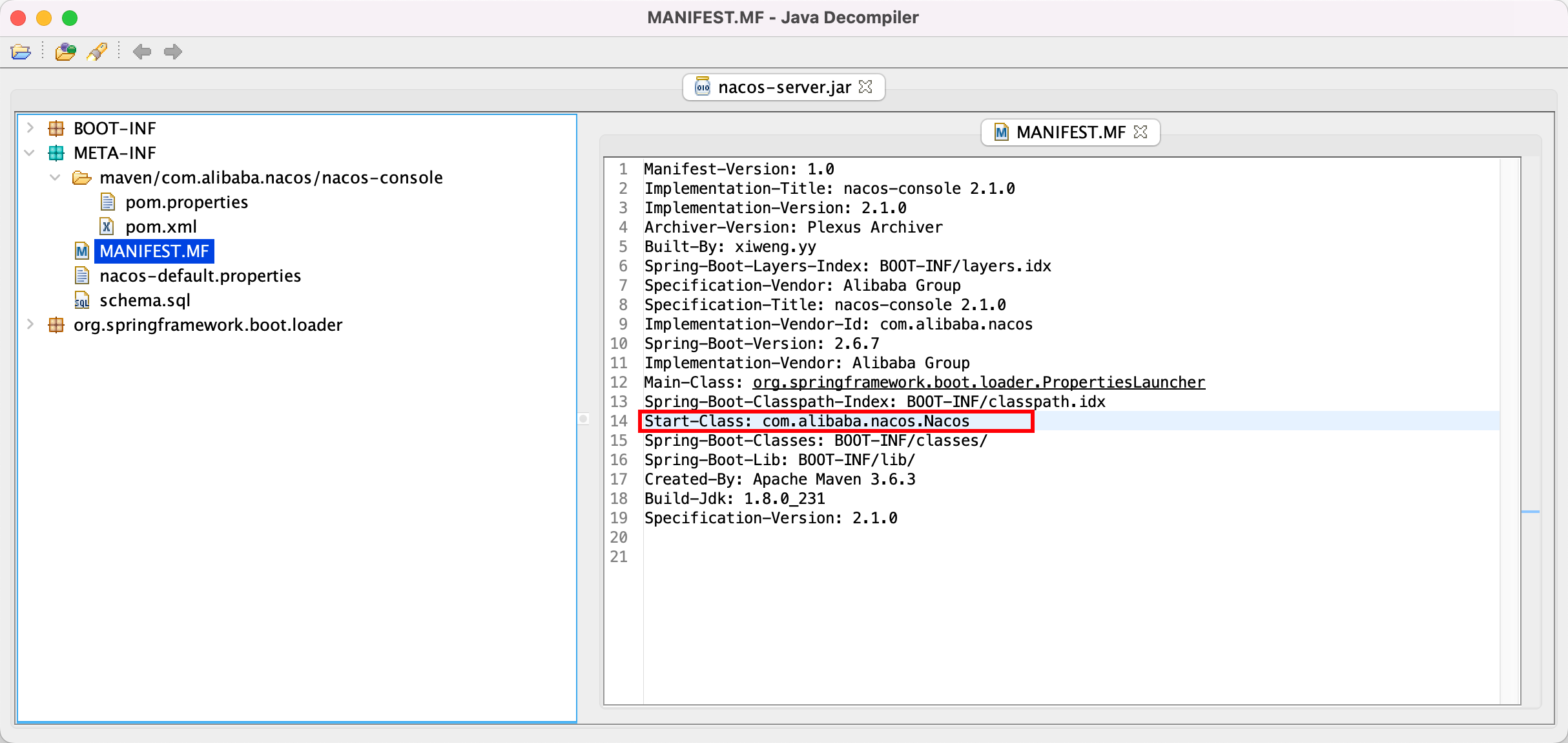Select the nacos-console maven folder entry
Viewport: 1568px width, 743px height.
271,178
